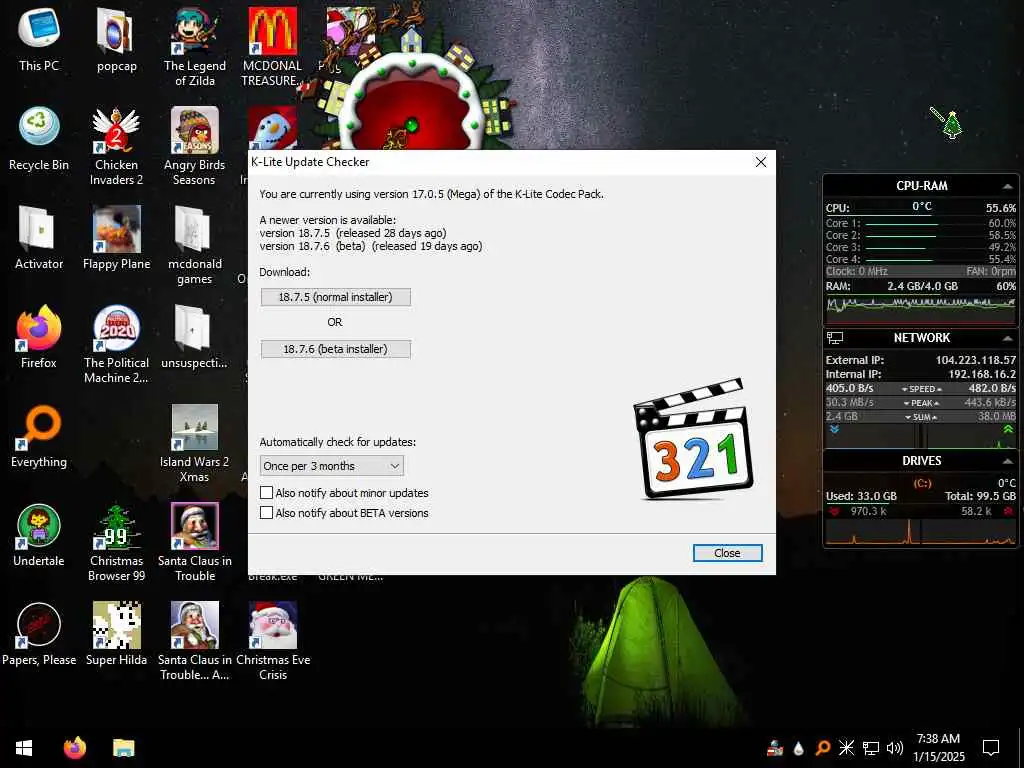The height and width of the screenshot is (768, 1024).
Task: Close the K-Lite Update Checker window
Action: tap(761, 162)
